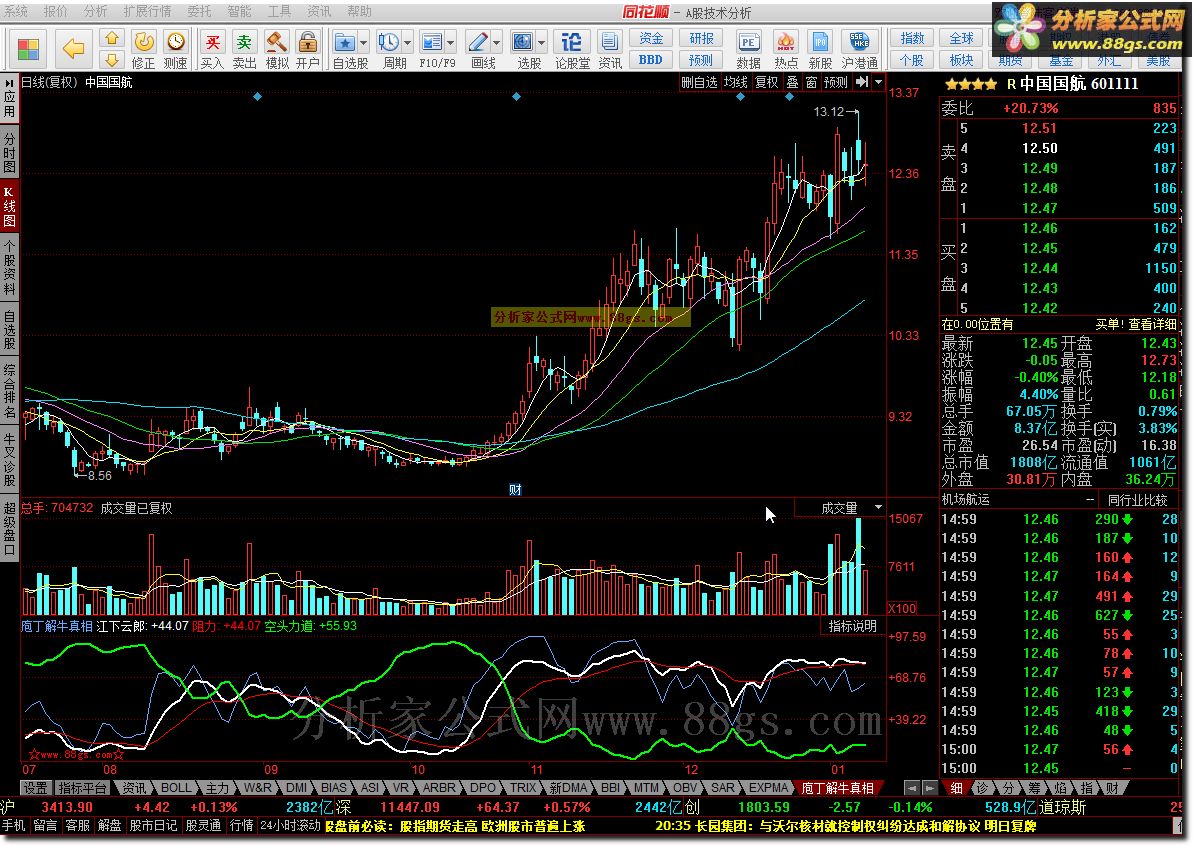Screen dimensions: 1194x846
Task: Toggle 均线 moving averages display
Action: point(735,82)
